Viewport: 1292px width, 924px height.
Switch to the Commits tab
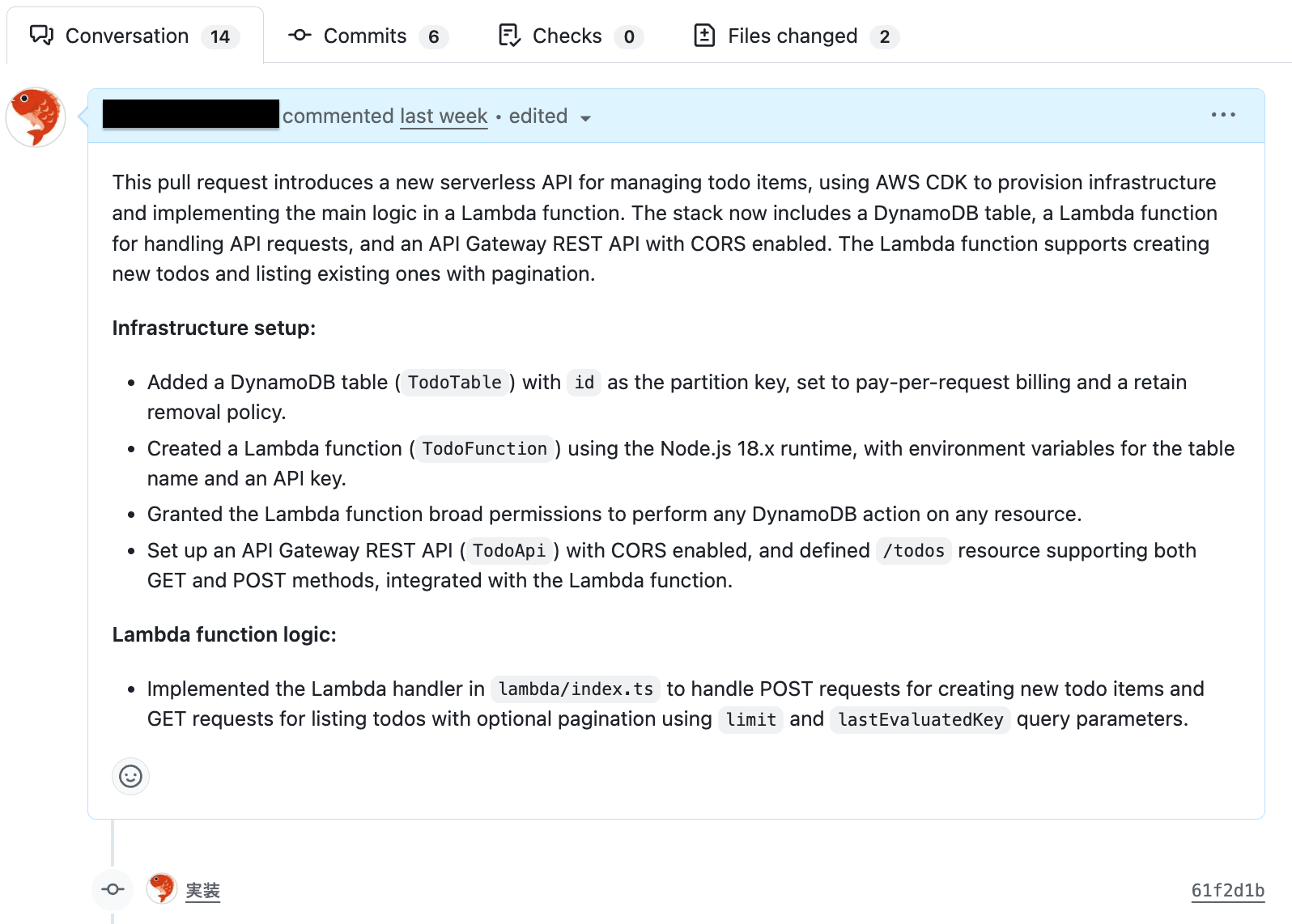pos(365,36)
